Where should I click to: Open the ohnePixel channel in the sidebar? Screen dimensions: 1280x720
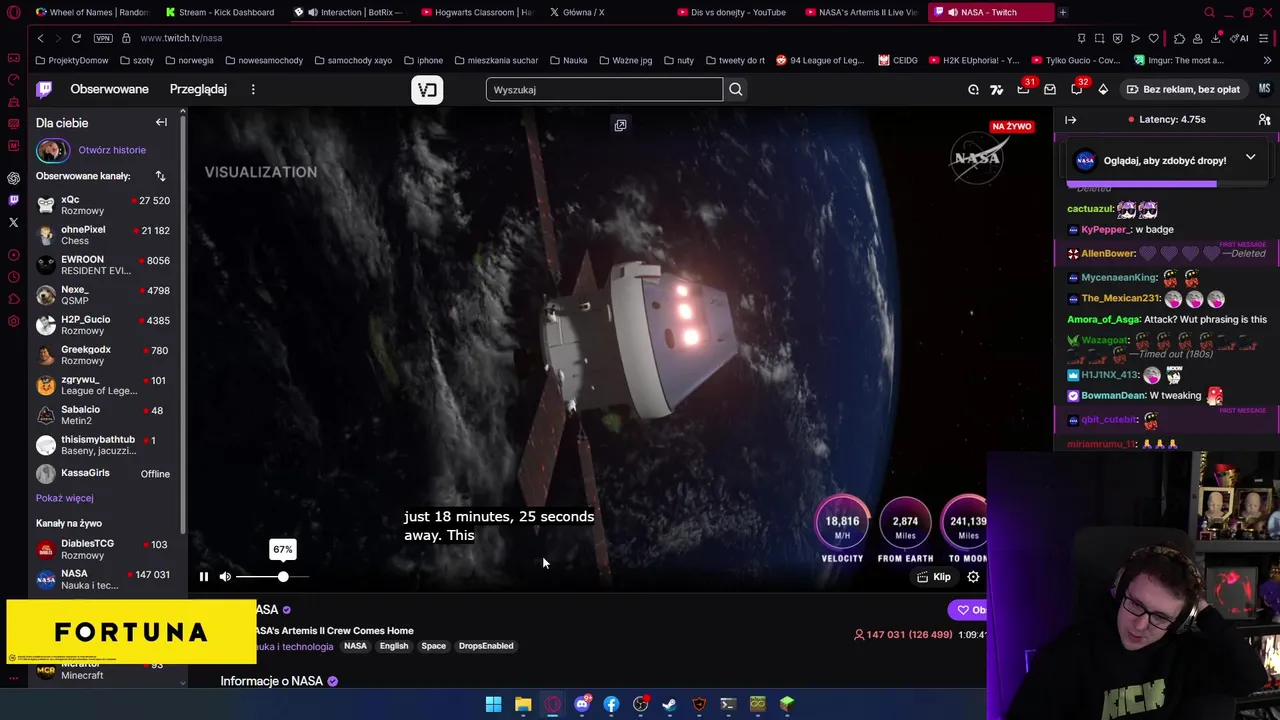(x=105, y=235)
